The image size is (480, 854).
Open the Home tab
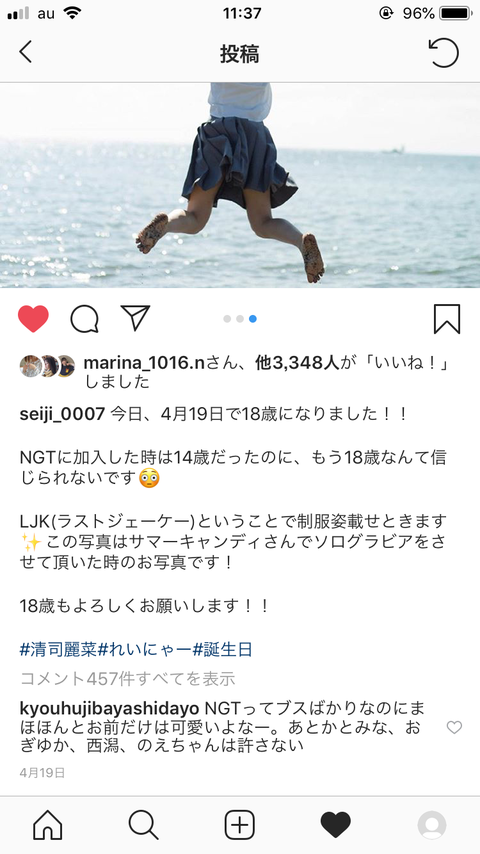pos(48,825)
